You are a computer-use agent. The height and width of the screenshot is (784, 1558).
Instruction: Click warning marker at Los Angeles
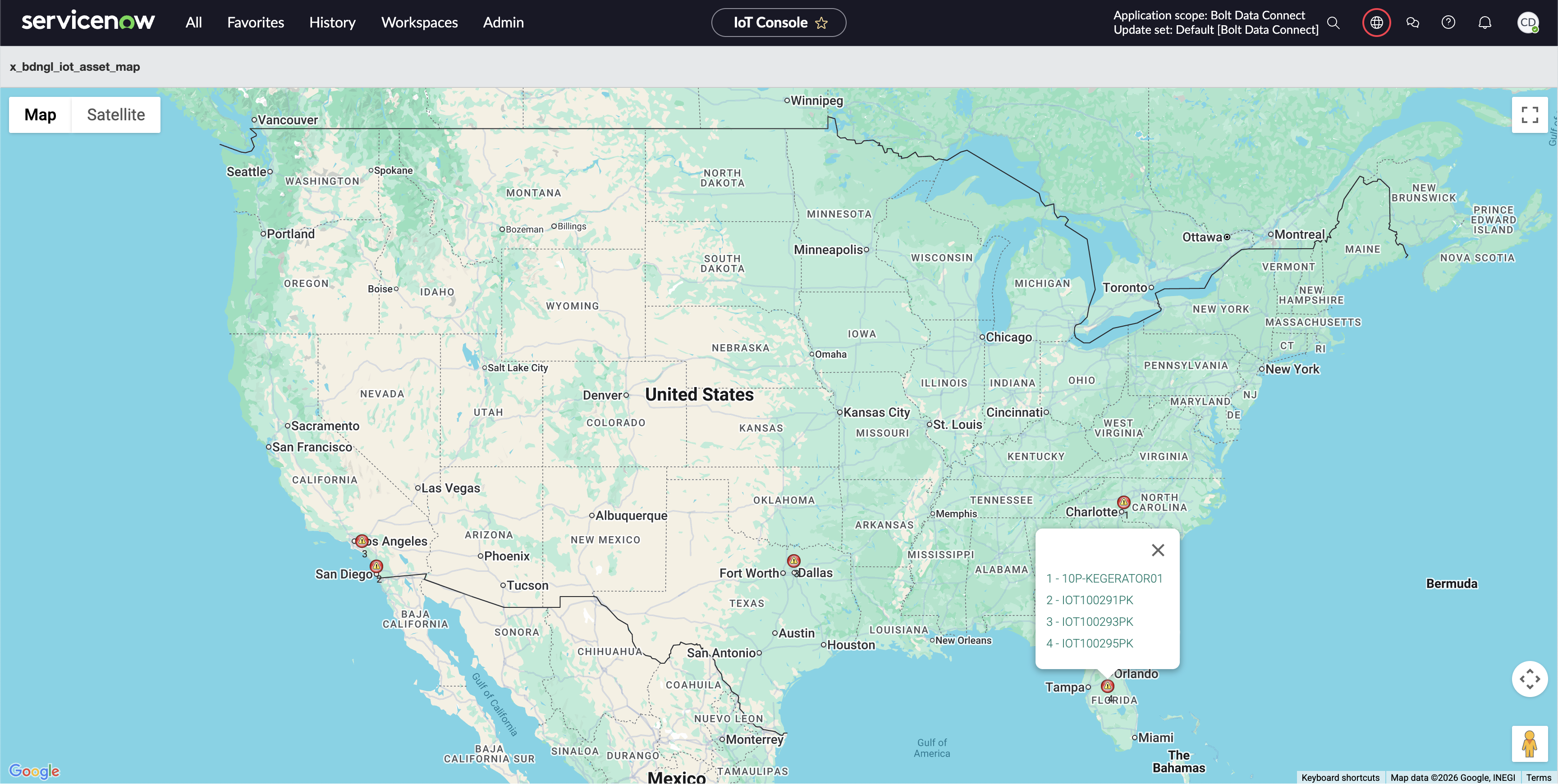[x=362, y=541]
